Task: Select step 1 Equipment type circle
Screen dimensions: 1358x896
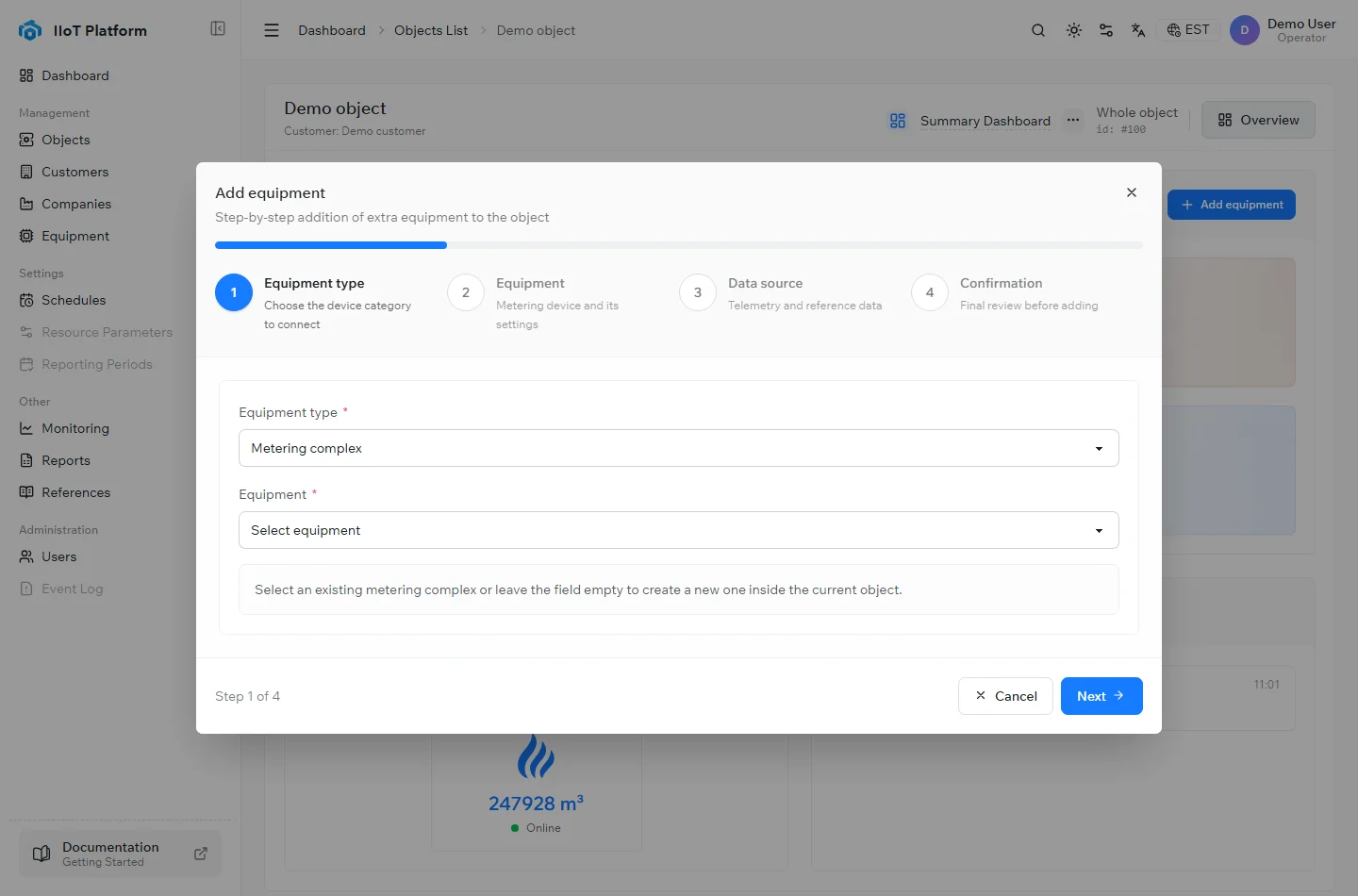Action: pyautogui.click(x=234, y=292)
